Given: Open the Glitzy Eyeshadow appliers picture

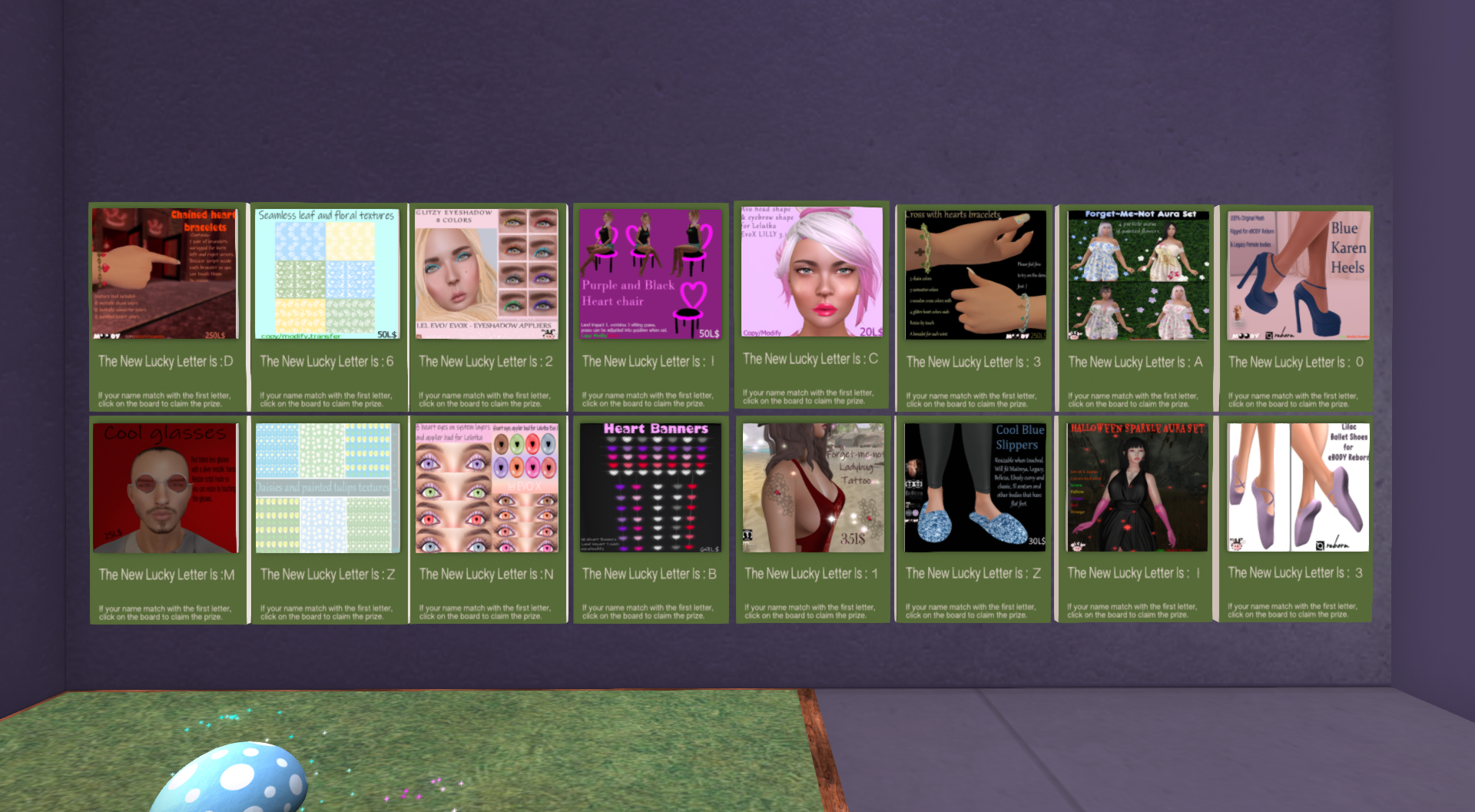Looking at the screenshot, I should coord(486,273).
